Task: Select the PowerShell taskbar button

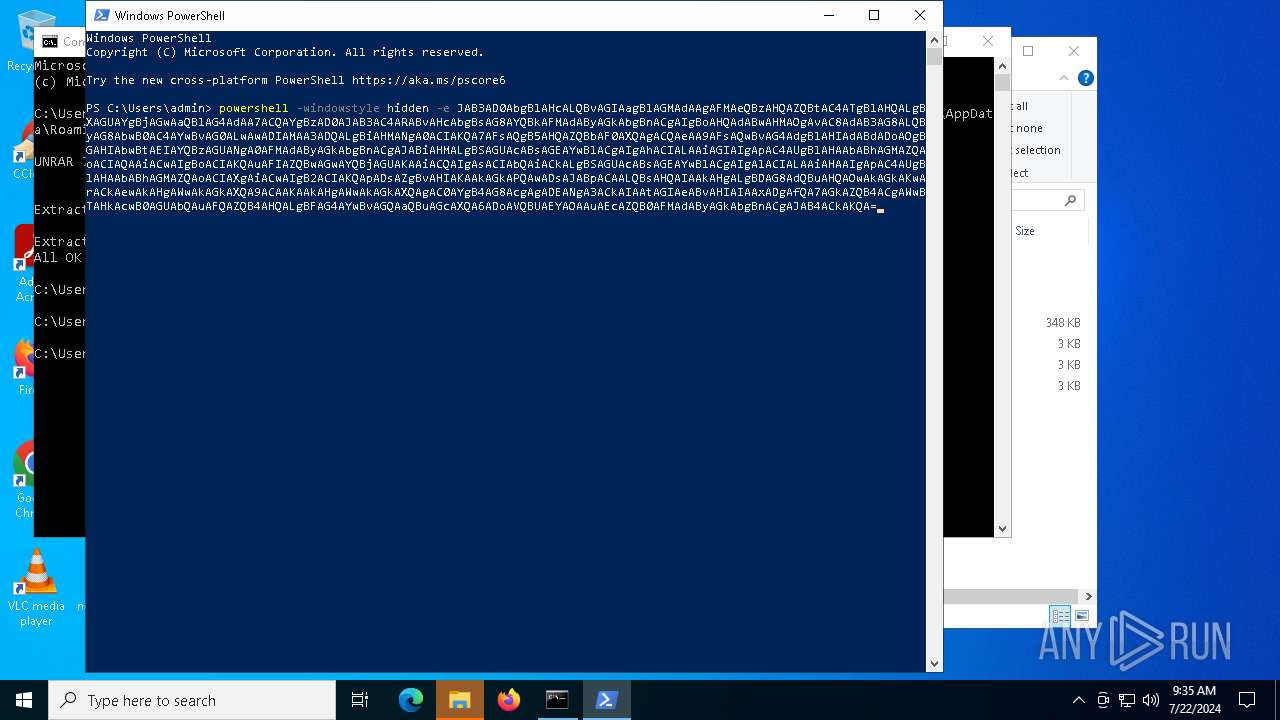Action: pyautogui.click(x=606, y=700)
